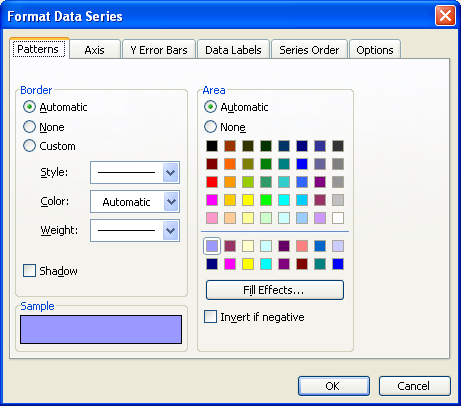The width and height of the screenshot is (461, 406).
Task: Switch to the Data Labels tab
Action: tap(233, 50)
